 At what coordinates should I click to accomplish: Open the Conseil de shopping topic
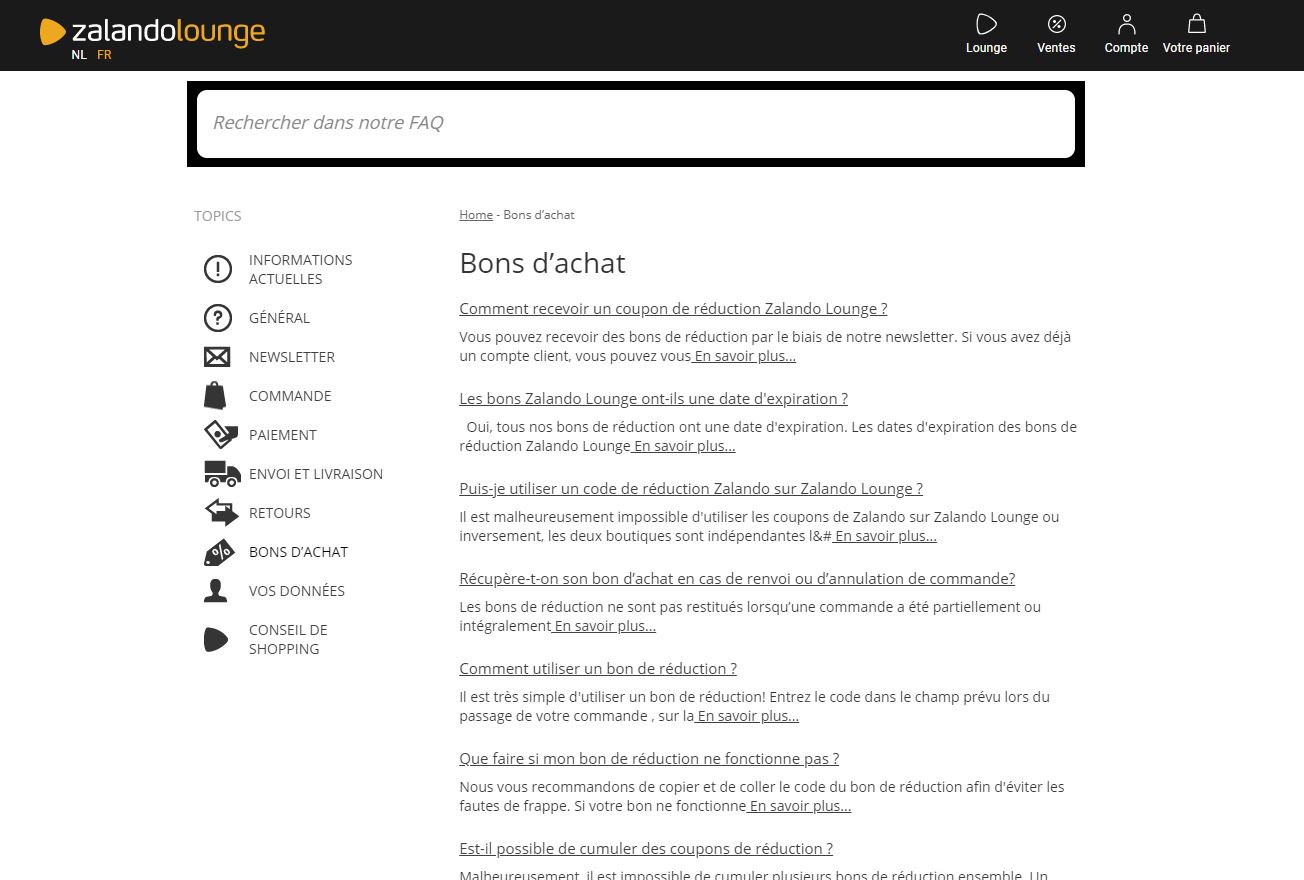point(288,639)
